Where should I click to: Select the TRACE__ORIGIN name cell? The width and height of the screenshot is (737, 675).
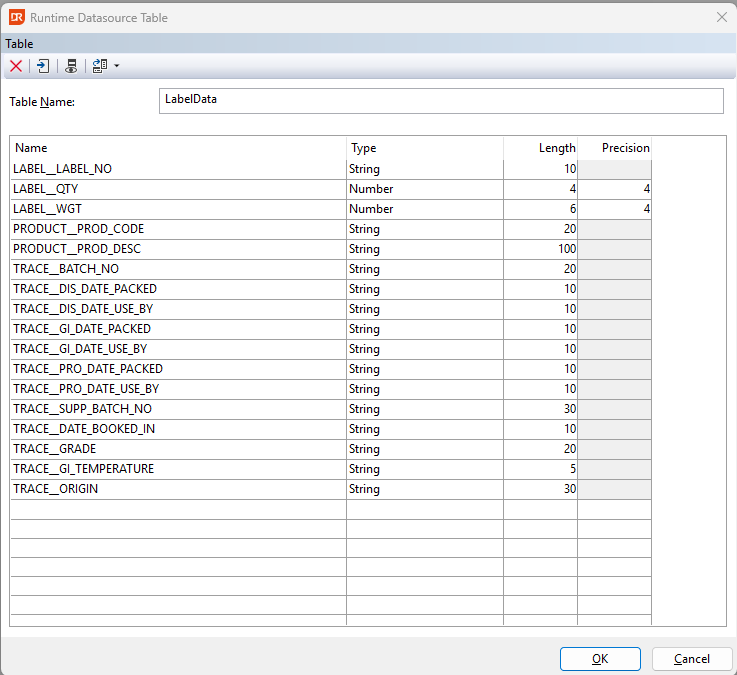[178, 489]
